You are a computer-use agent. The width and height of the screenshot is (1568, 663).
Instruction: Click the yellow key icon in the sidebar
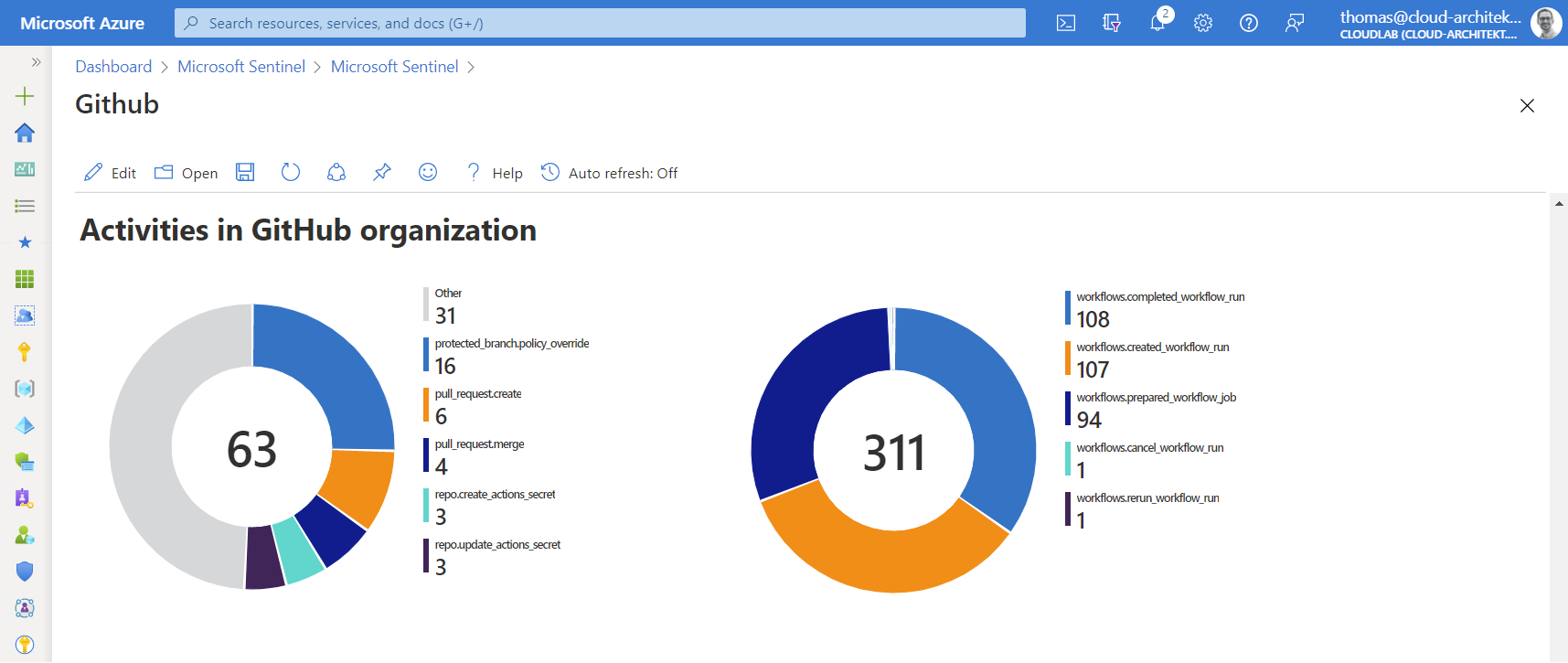click(x=25, y=352)
